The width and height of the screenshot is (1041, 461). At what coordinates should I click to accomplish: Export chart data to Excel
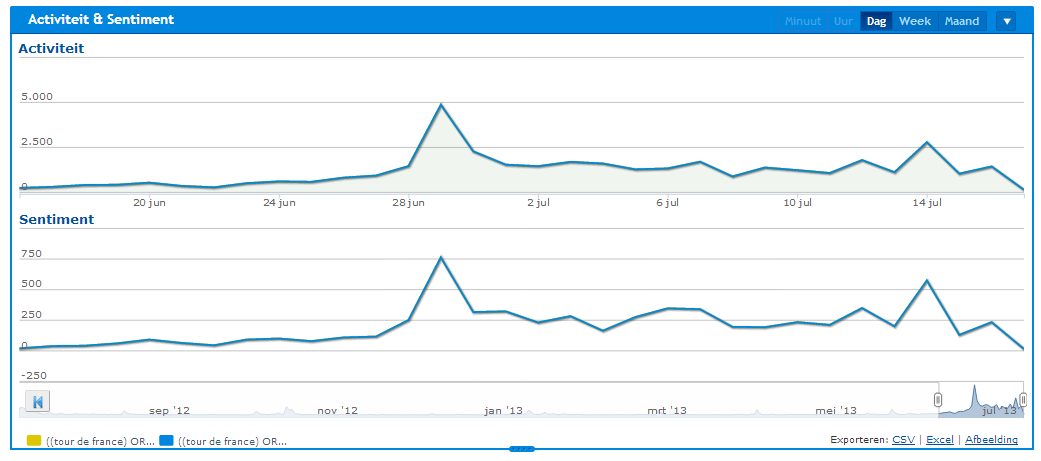(939, 439)
